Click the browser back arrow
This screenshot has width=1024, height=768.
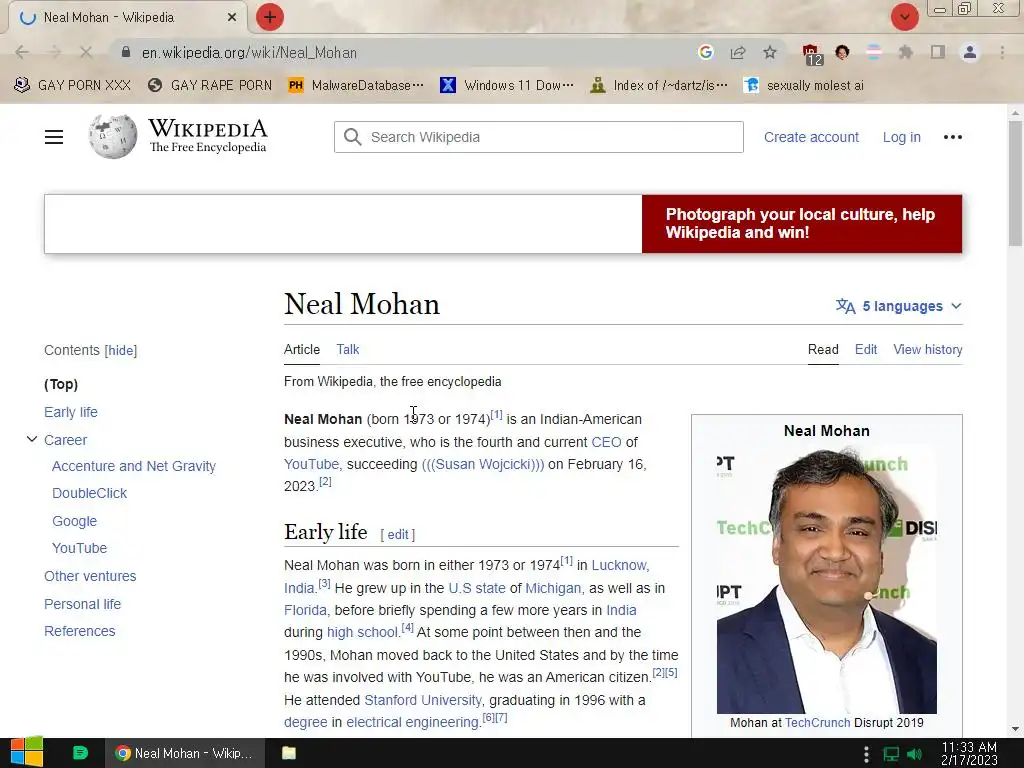point(22,52)
